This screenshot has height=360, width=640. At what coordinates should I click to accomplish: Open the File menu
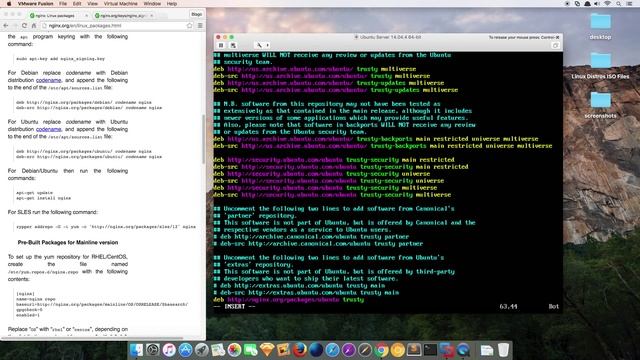tap(63, 4)
